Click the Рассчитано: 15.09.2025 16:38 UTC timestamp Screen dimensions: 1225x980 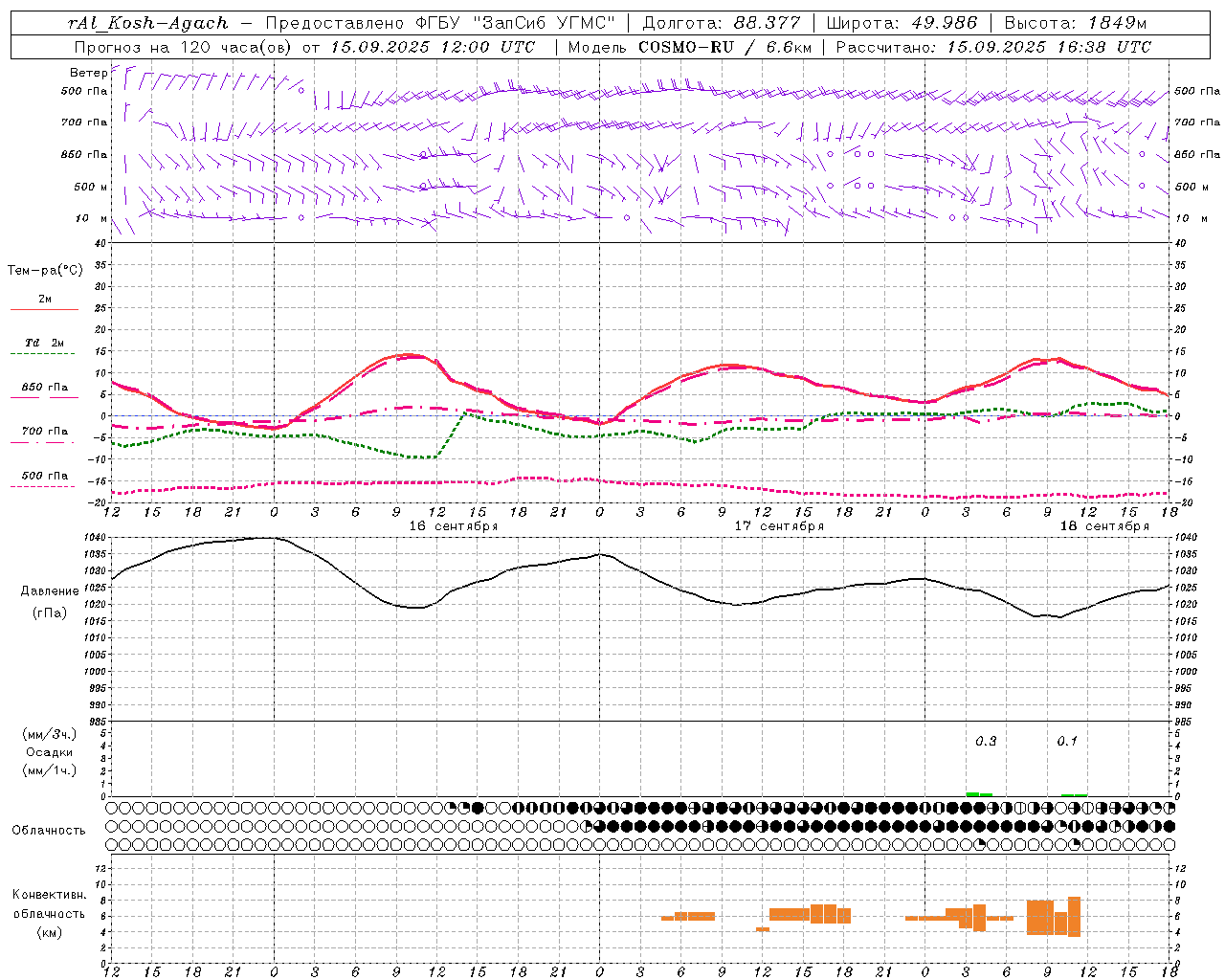tap(993, 47)
